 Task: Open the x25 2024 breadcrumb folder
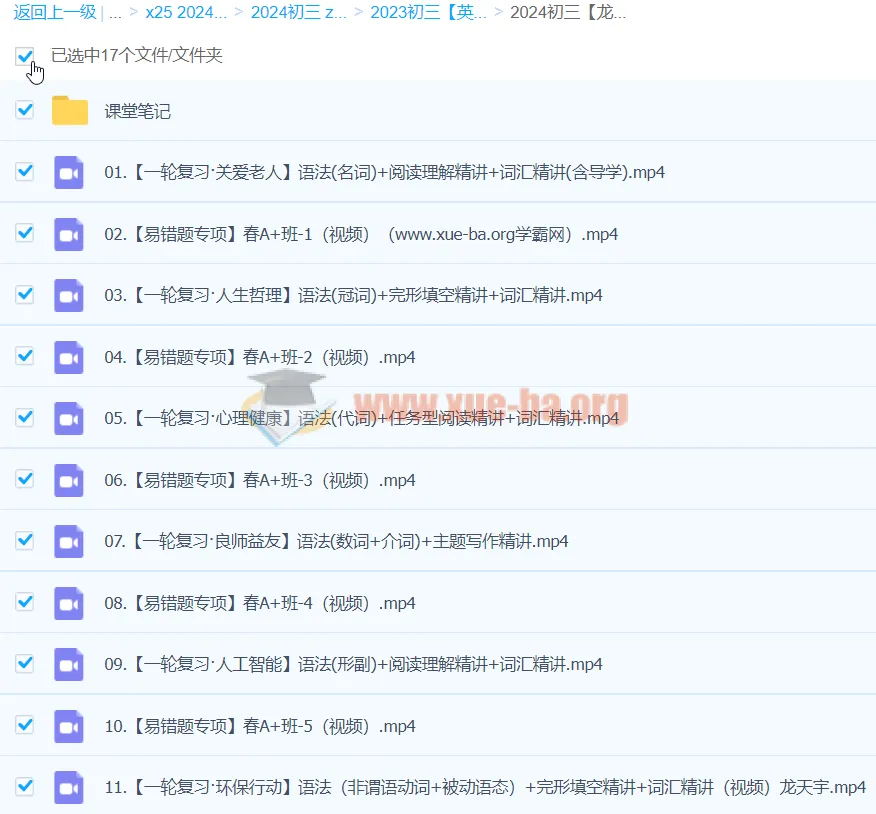click(x=186, y=12)
